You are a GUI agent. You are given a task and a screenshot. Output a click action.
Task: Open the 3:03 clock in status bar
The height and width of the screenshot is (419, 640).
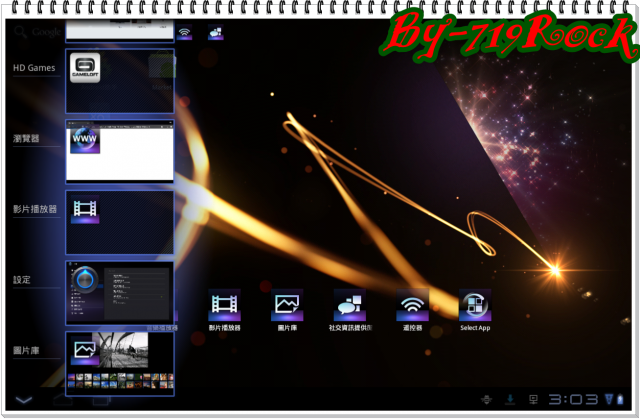573,399
